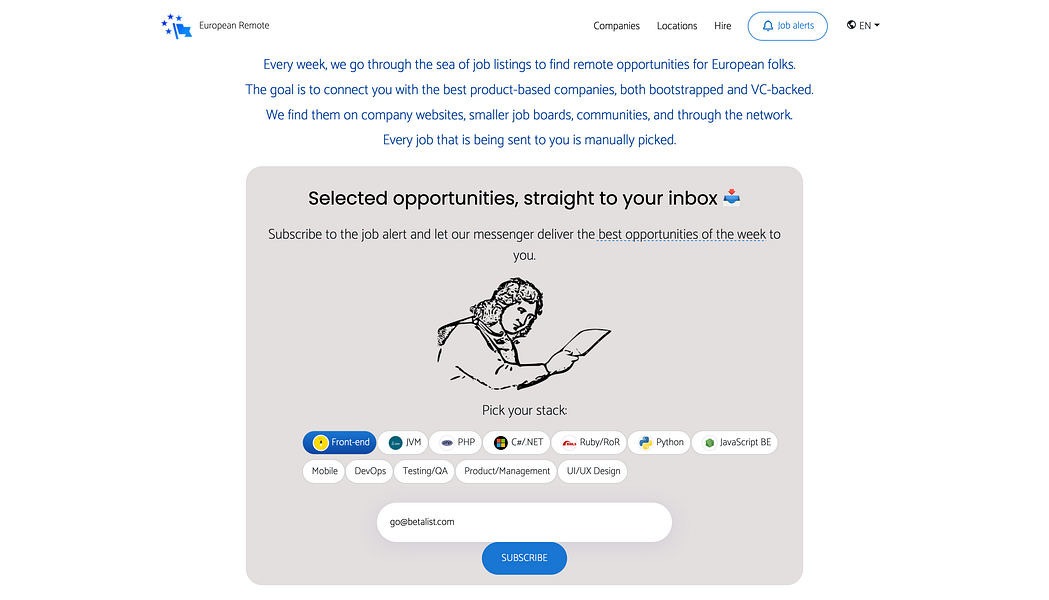Click the PHP logo icon
1049x600 pixels.
click(446, 443)
